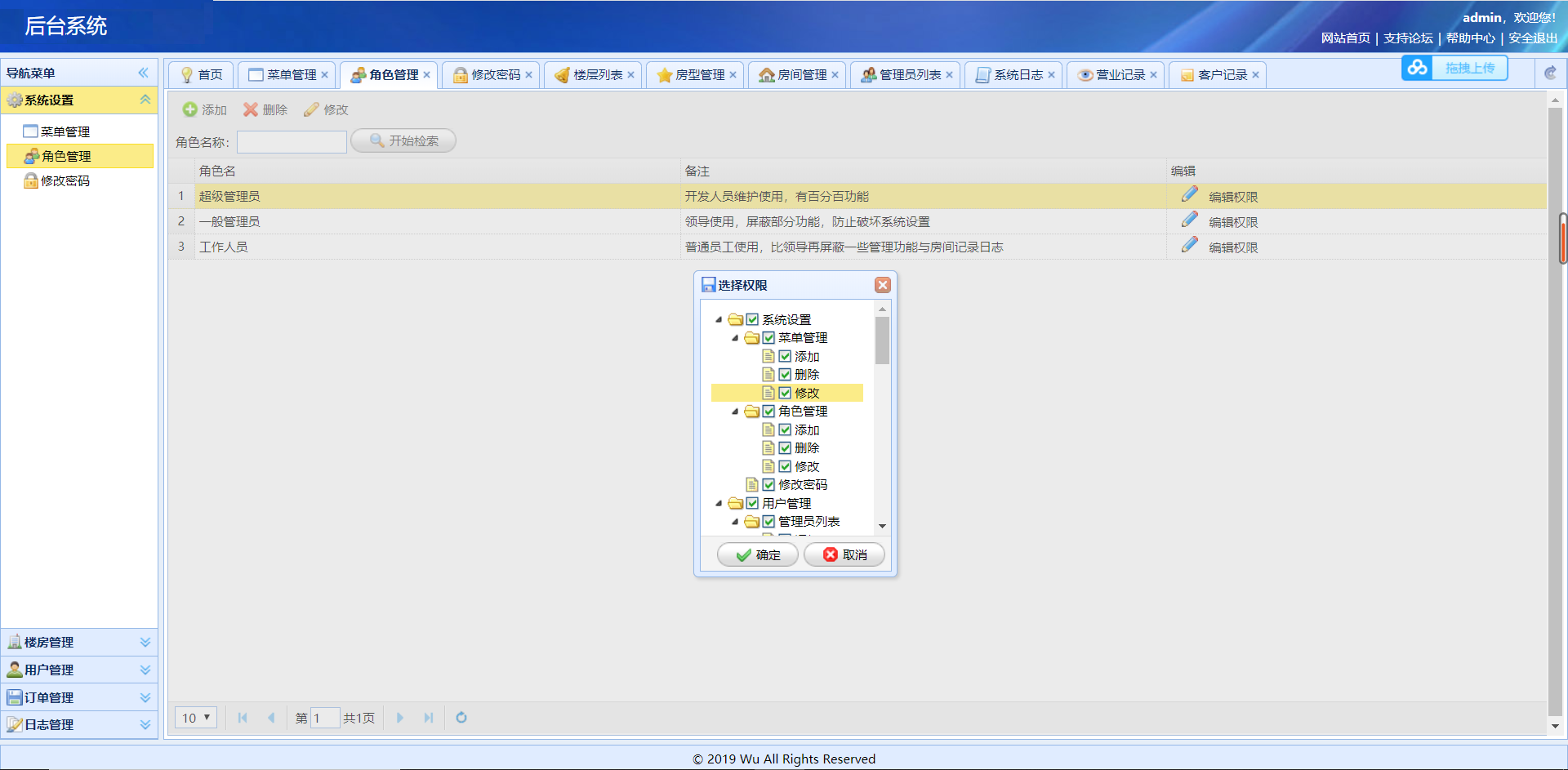Click the 取消 cancel button in dialog
This screenshot has height=770, width=1568.
pos(844,554)
